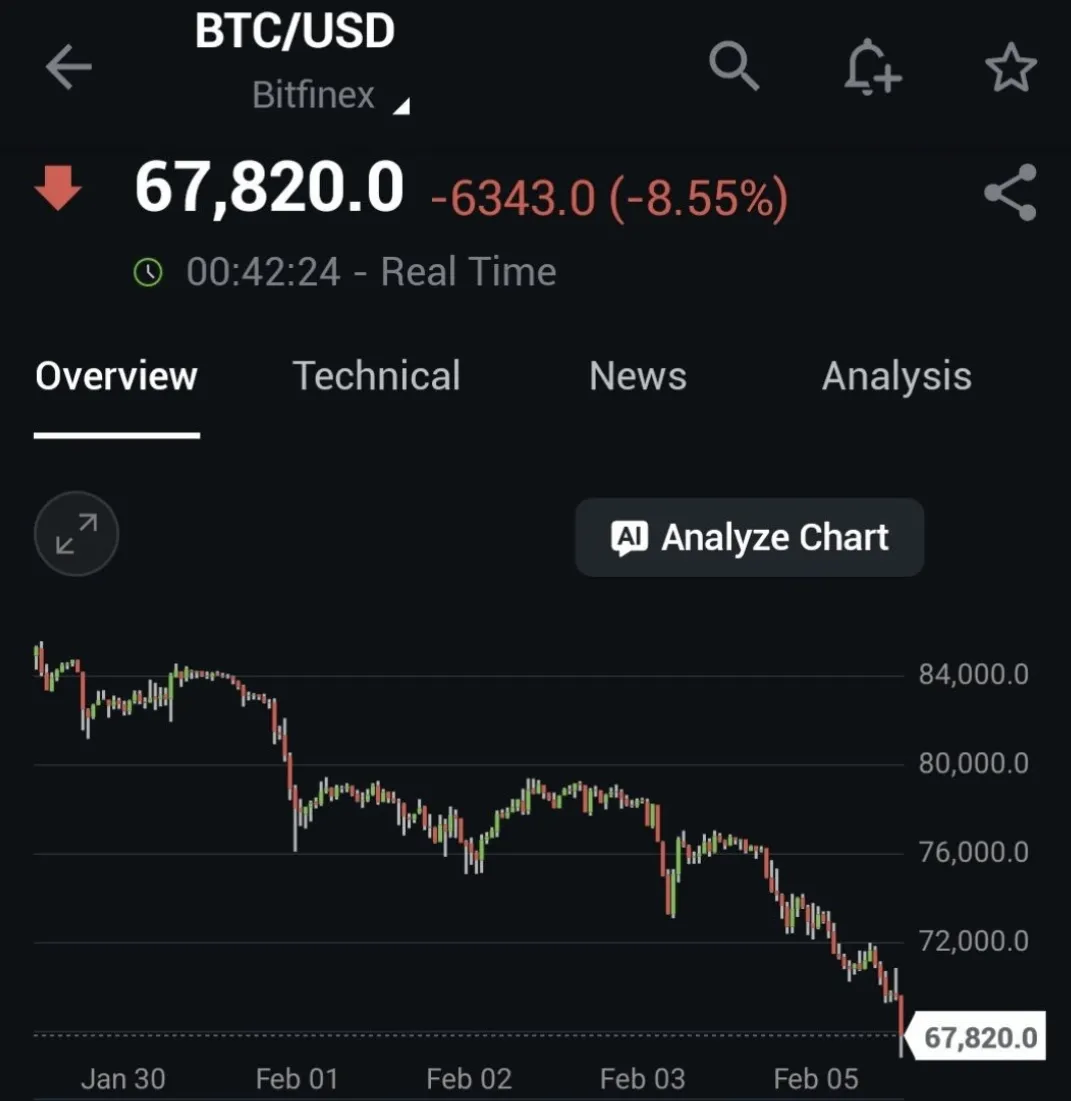Tap the back arrow icon

click(68, 68)
